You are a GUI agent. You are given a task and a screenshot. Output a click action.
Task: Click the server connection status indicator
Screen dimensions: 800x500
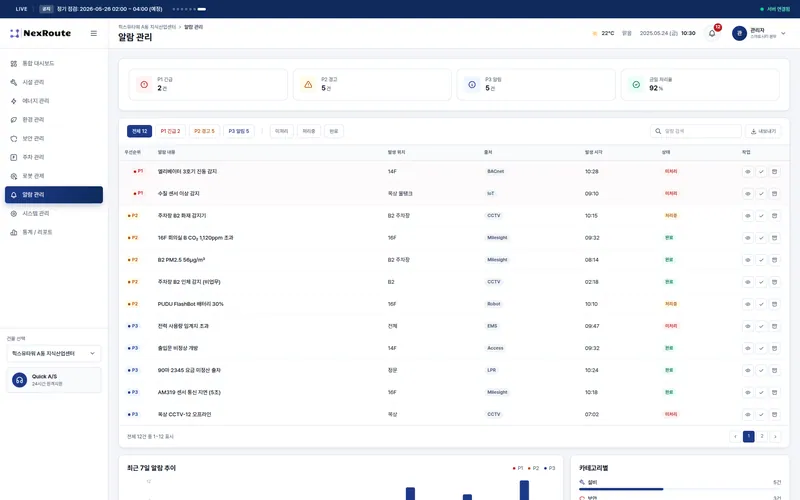pyautogui.click(x=774, y=9)
